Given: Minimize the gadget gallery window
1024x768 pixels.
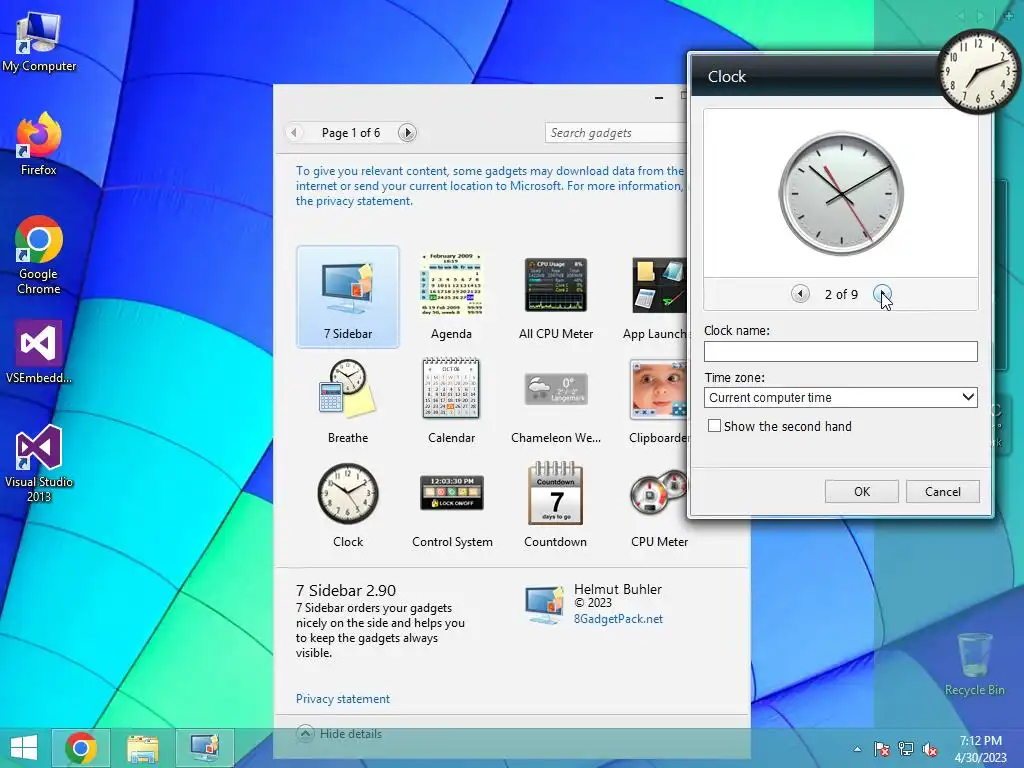Looking at the screenshot, I should pyautogui.click(x=659, y=97).
